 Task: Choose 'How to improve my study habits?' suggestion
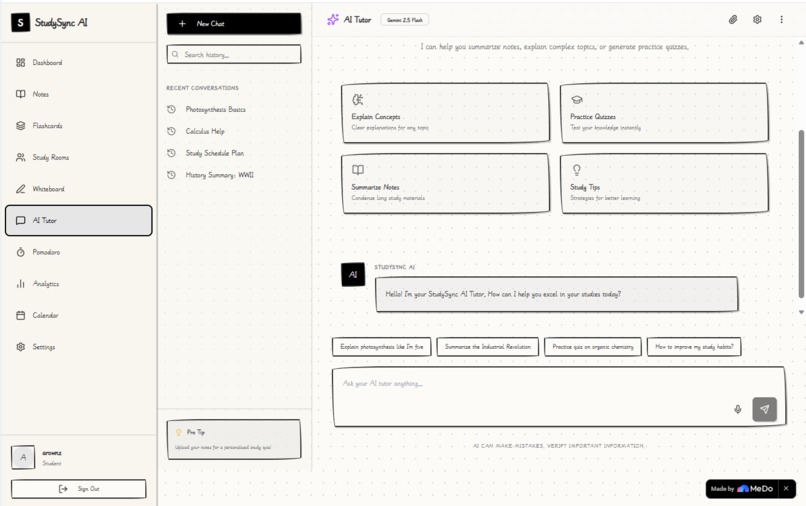pos(694,347)
